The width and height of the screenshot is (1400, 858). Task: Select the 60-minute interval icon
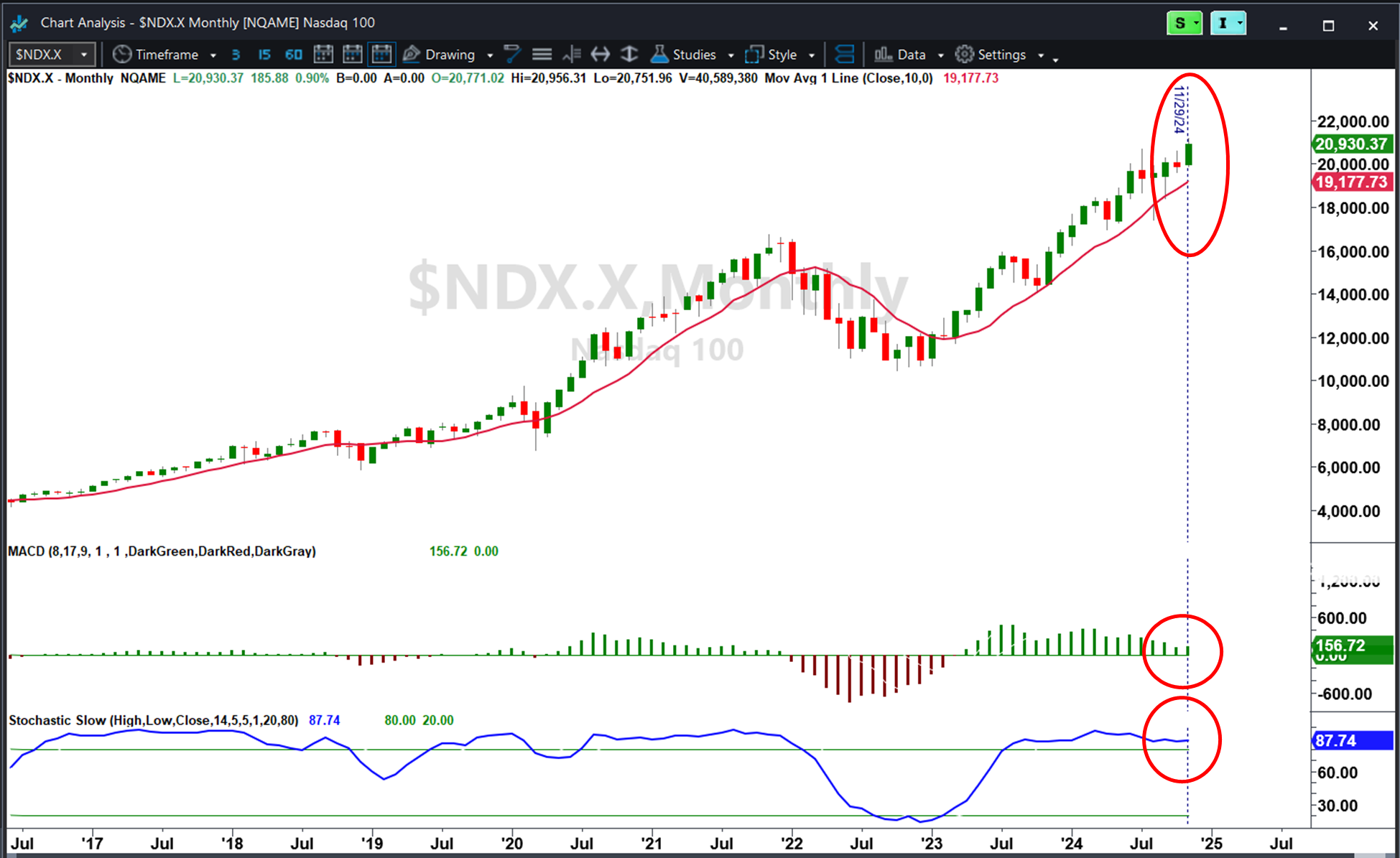(x=293, y=55)
